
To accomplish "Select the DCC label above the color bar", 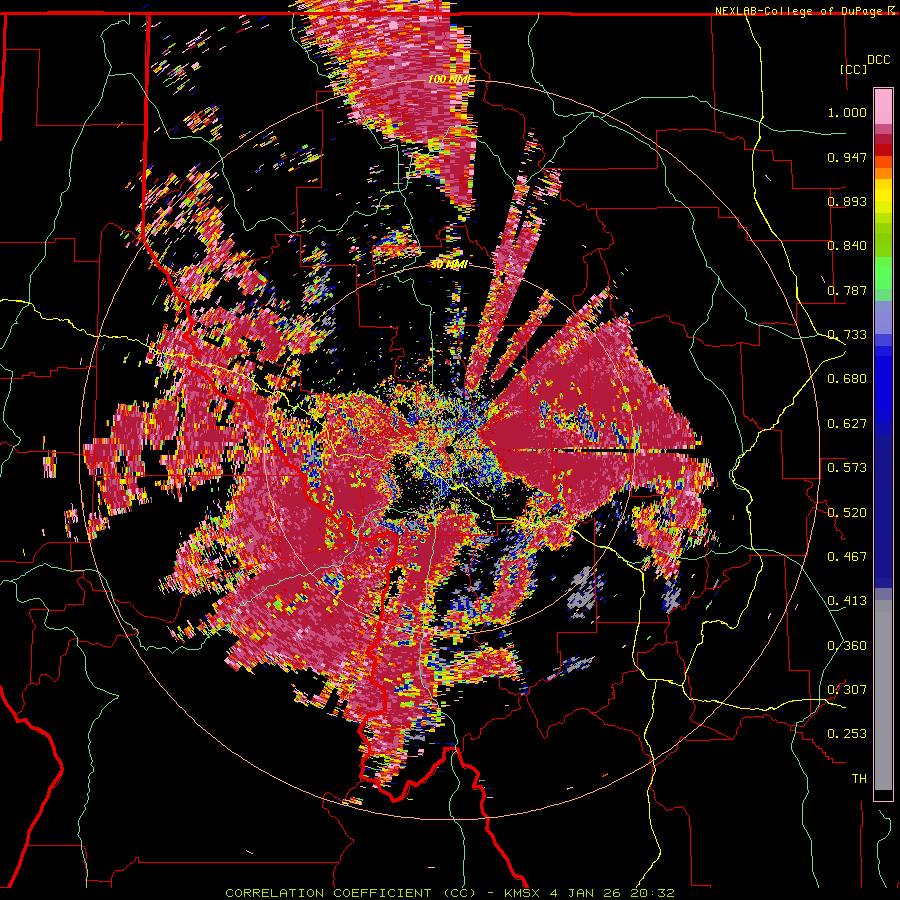I will click(878, 60).
